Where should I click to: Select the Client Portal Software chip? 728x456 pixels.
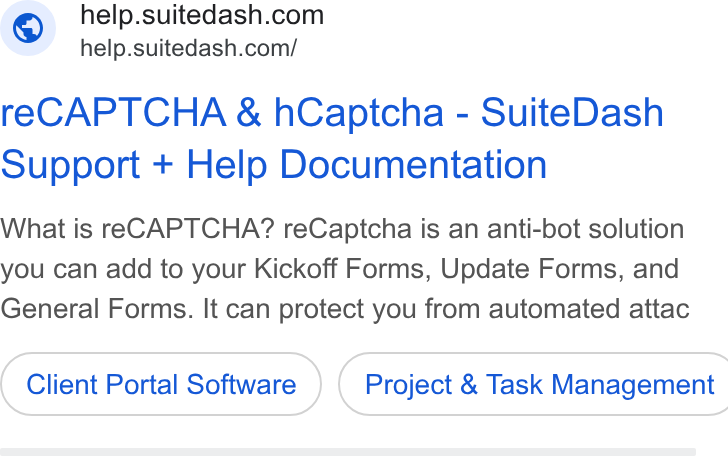[x=161, y=384]
